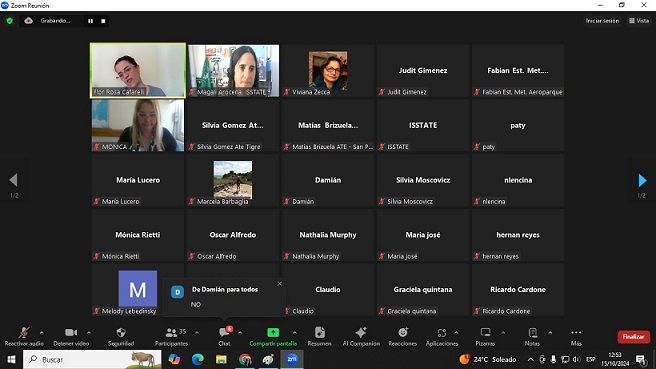The width and height of the screenshot is (656, 369).
Task: Open the Notas tool
Action: [x=532, y=336]
